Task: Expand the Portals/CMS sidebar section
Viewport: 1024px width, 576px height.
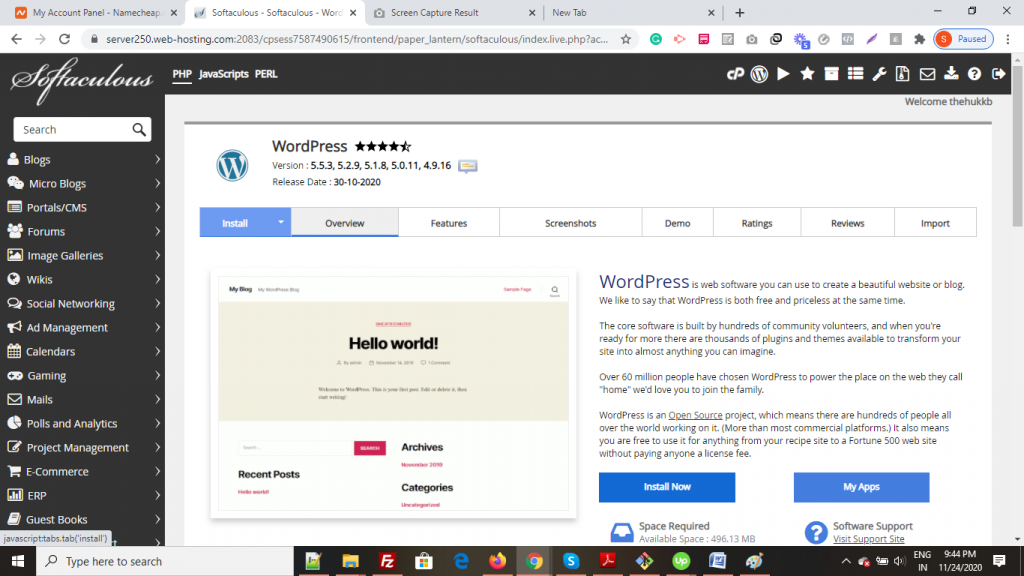Action: [53, 207]
